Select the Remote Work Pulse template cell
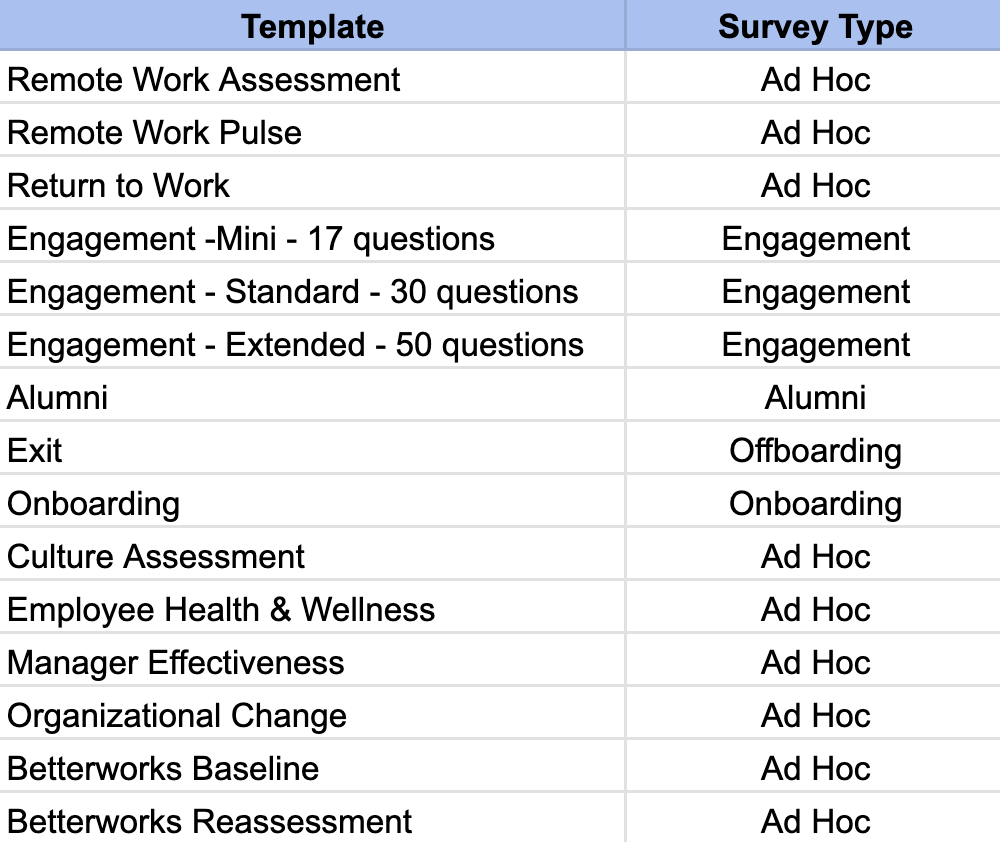 tap(312, 131)
